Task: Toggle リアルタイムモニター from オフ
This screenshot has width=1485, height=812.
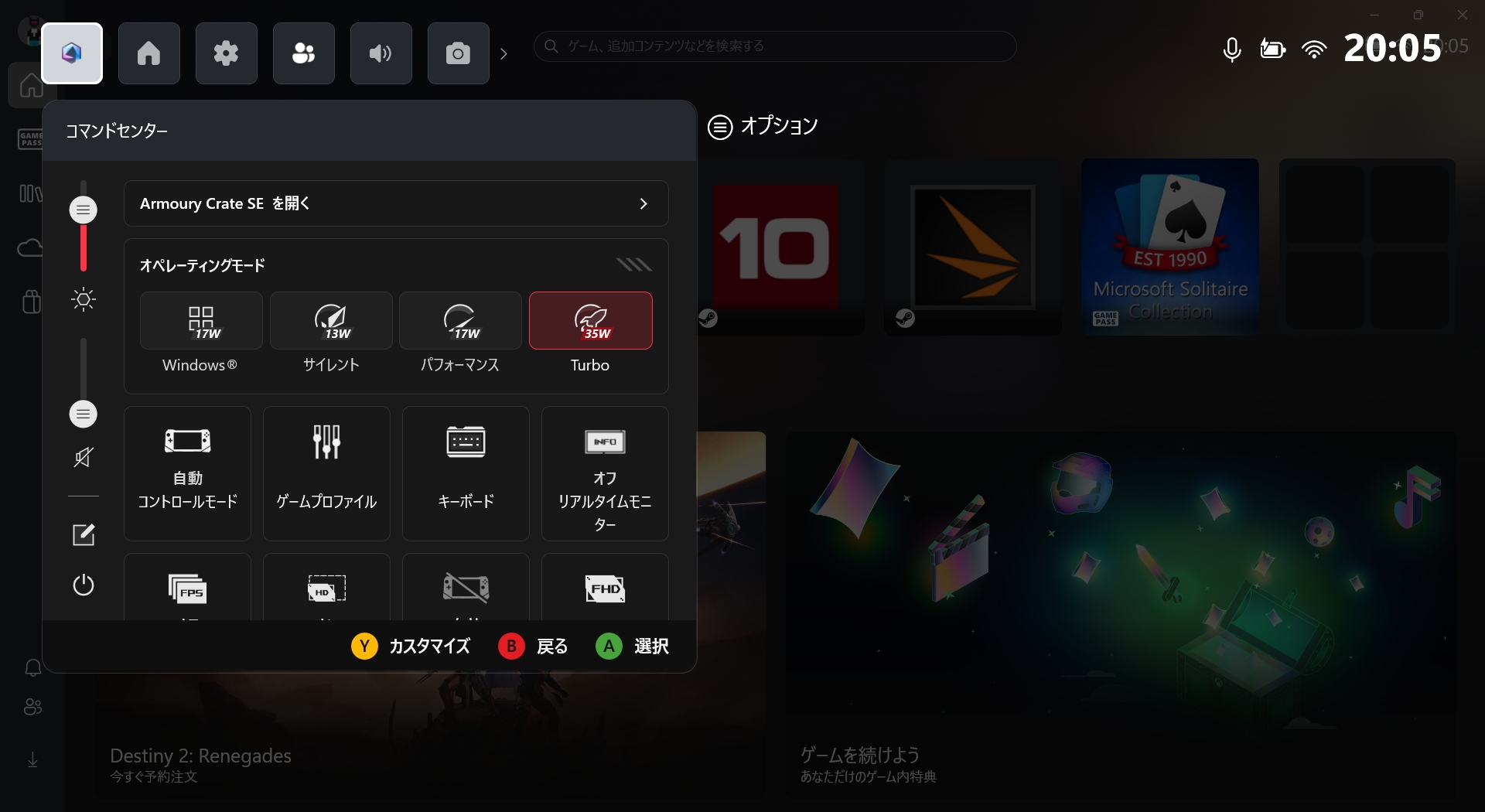Action: point(605,472)
